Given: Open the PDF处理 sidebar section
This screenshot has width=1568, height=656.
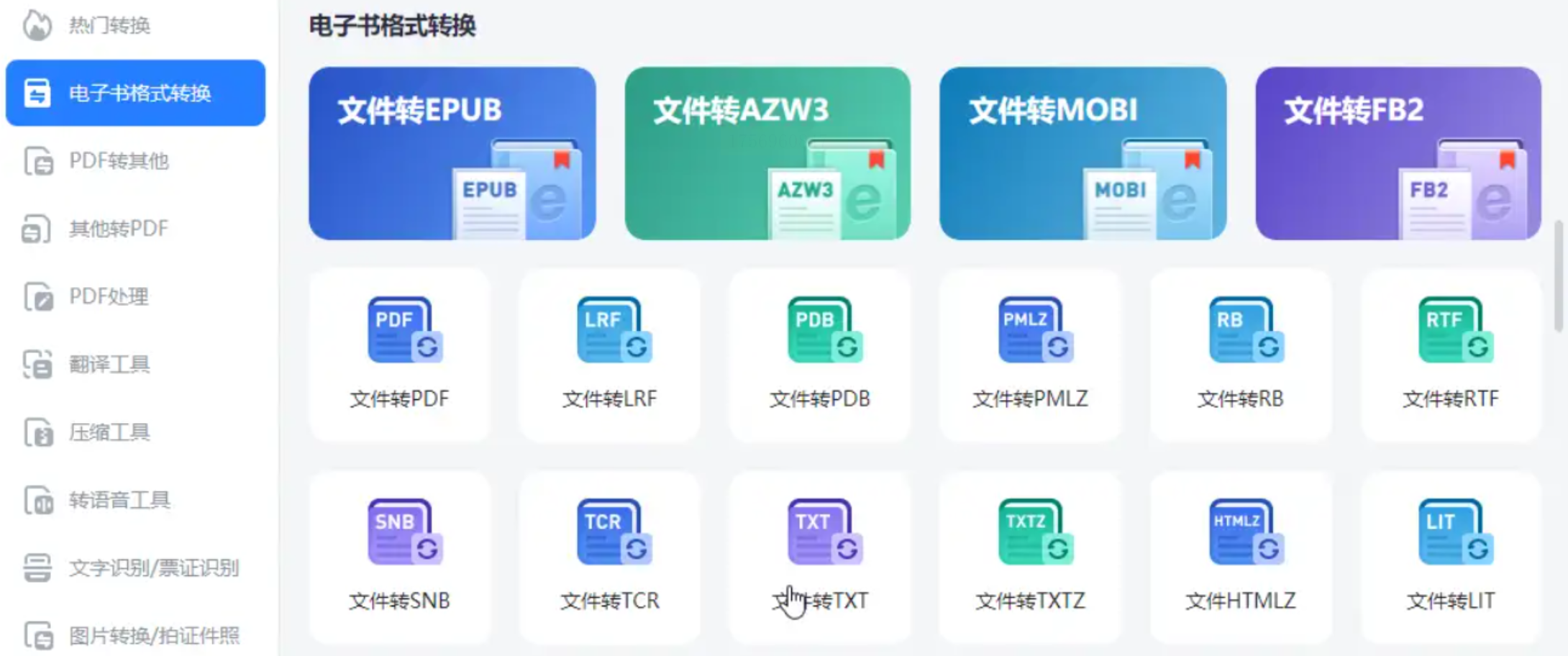Looking at the screenshot, I should click(x=135, y=296).
